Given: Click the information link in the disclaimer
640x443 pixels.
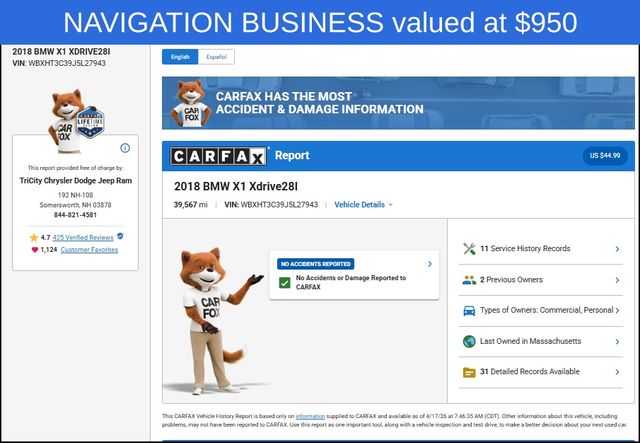Looking at the screenshot, I should coord(310,416).
